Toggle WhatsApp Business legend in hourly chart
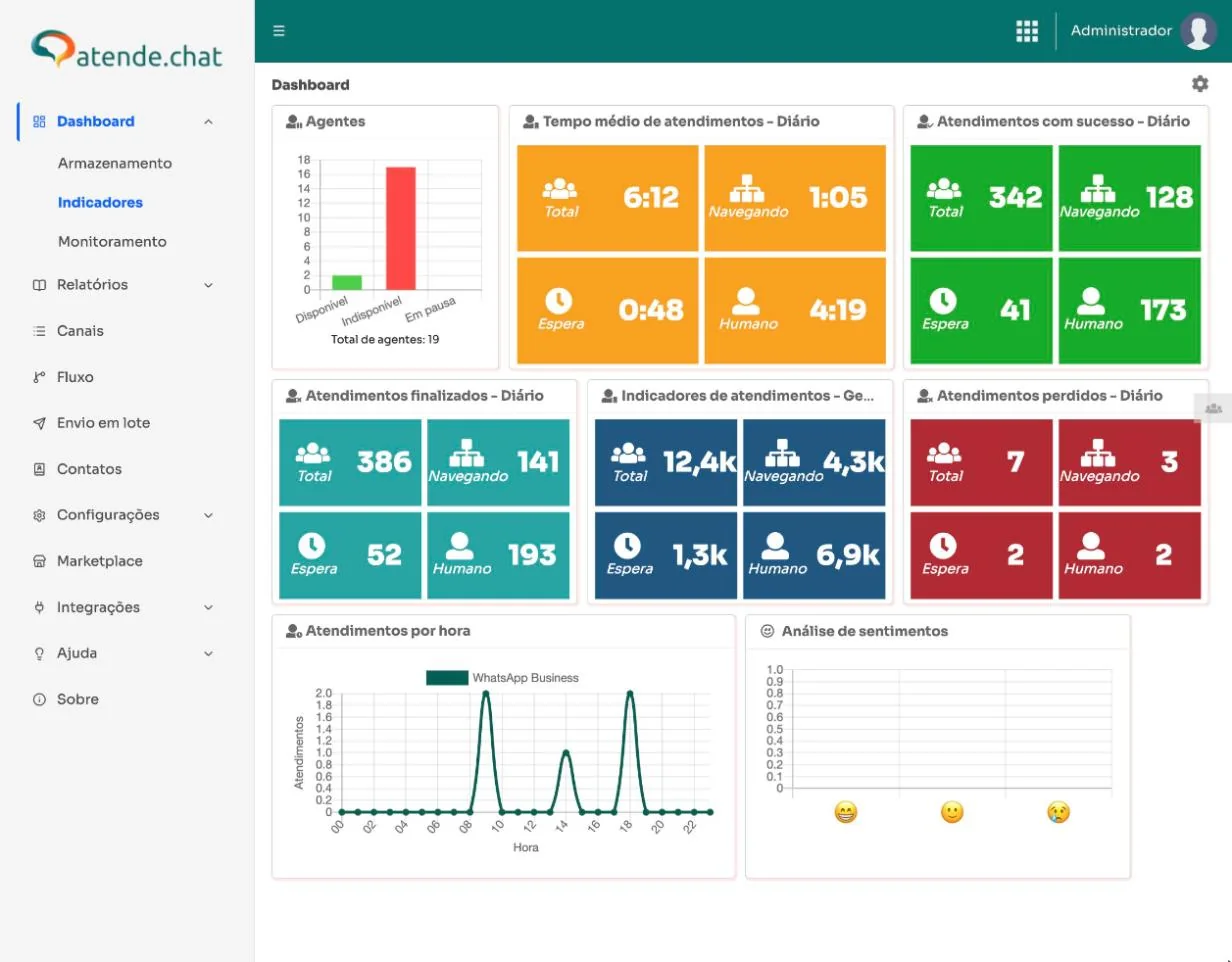Screen dimensions: 1232x962 pos(502,678)
